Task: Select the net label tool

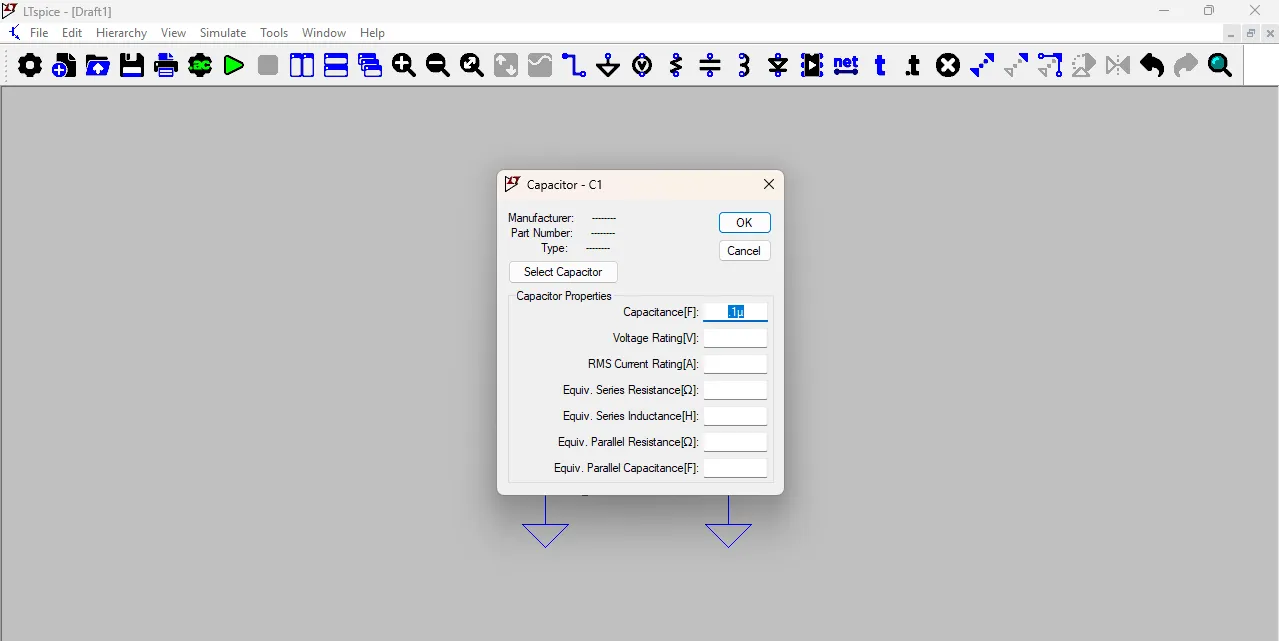Action: pos(846,66)
